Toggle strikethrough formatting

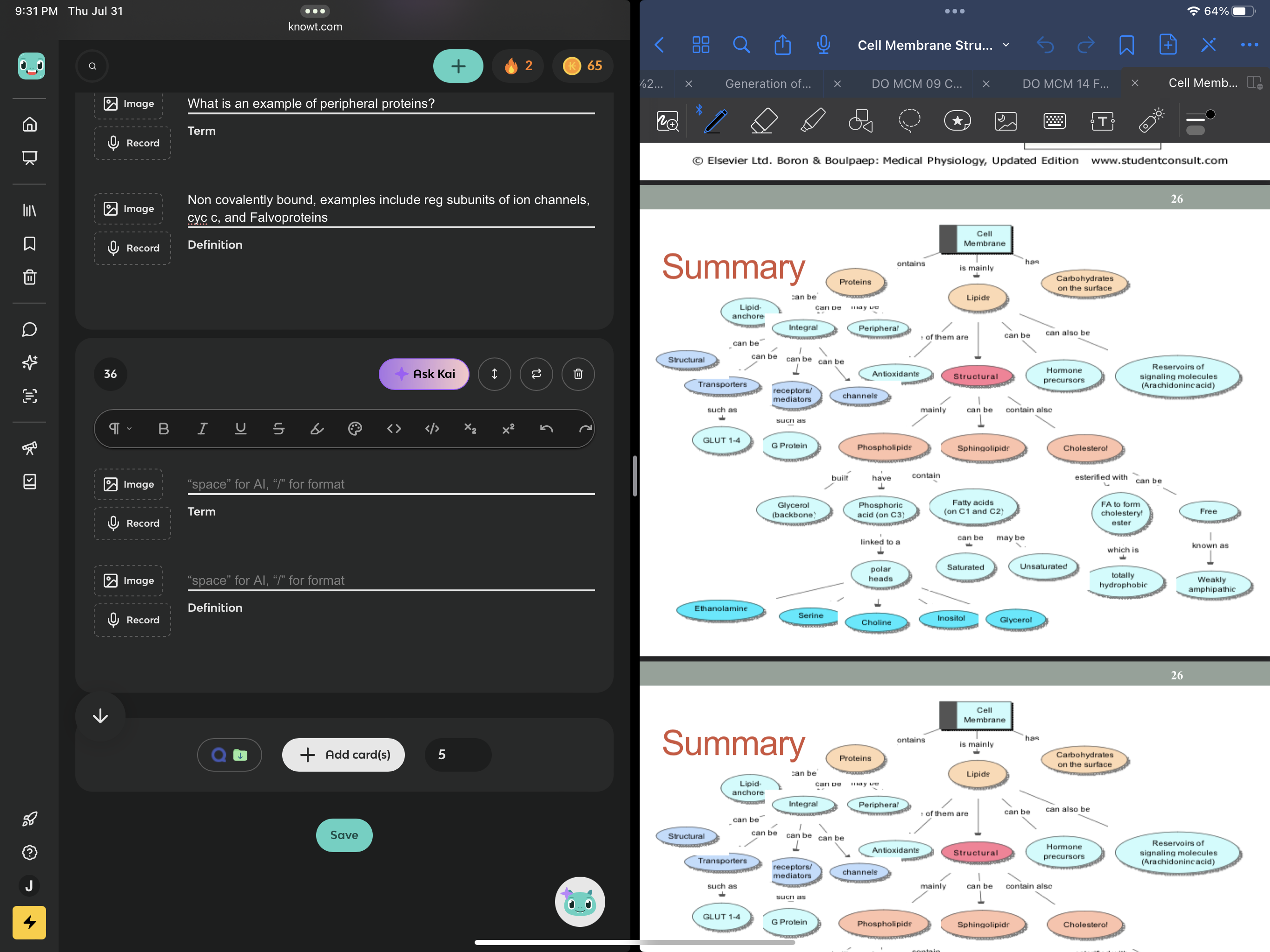278,428
